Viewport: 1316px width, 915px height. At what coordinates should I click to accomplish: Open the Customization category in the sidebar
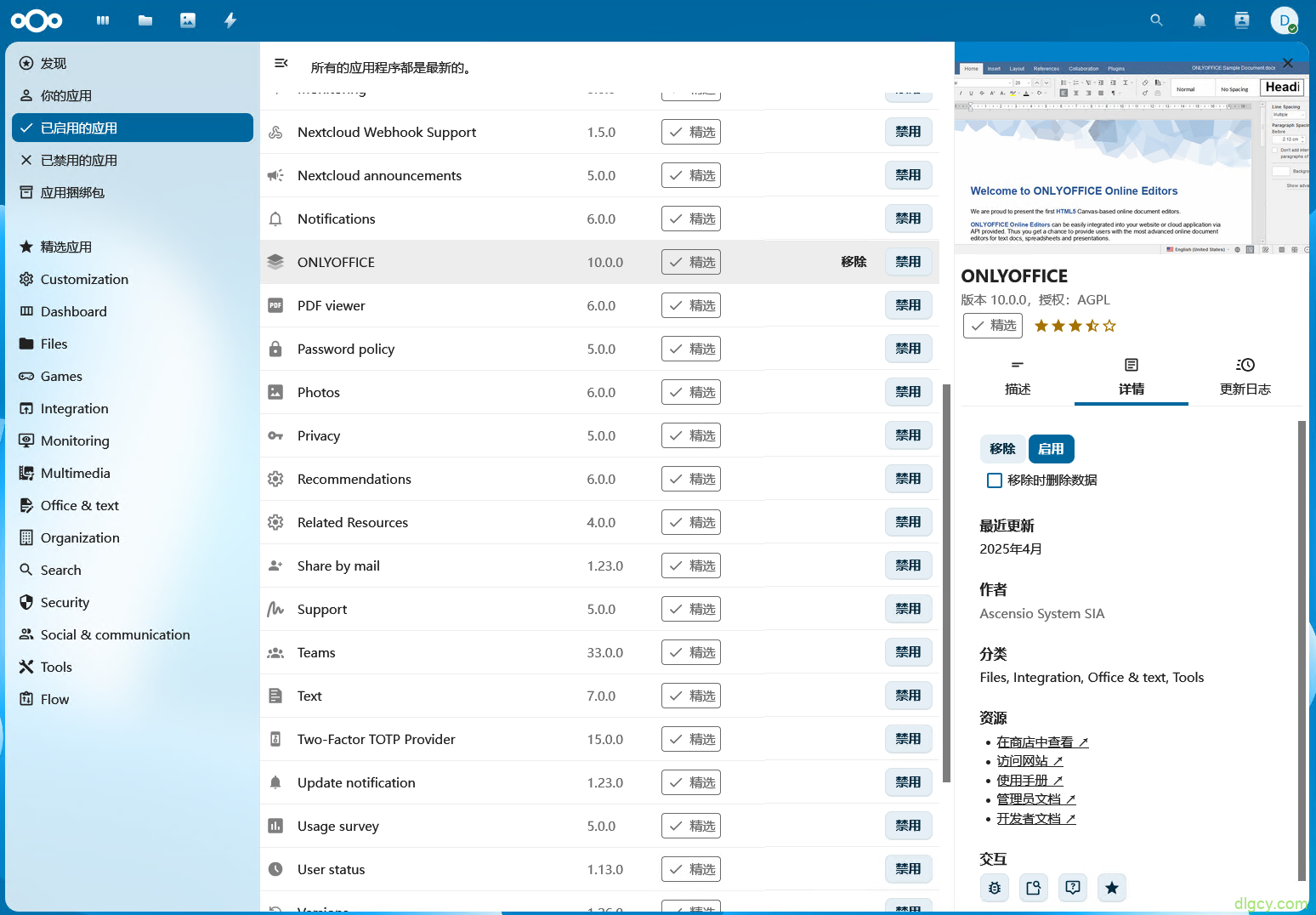click(x=133, y=279)
